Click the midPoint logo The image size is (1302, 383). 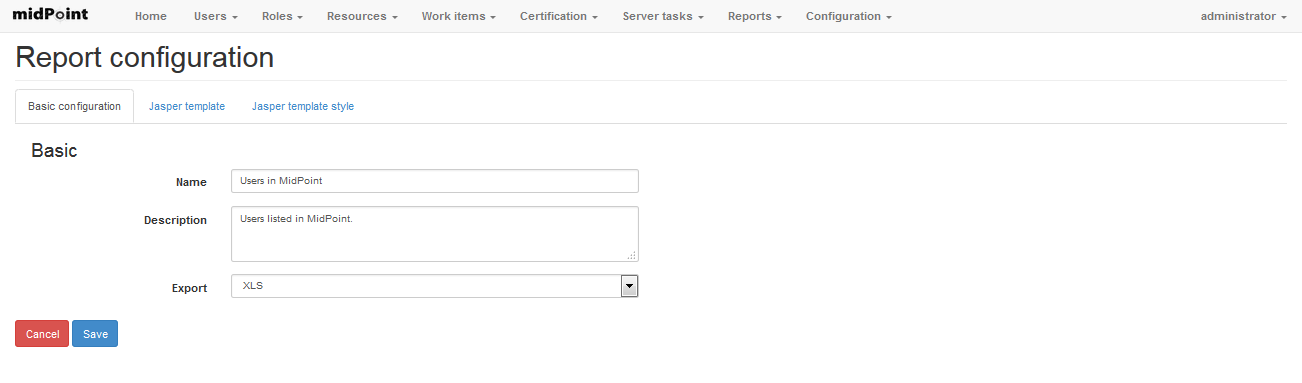50,15
